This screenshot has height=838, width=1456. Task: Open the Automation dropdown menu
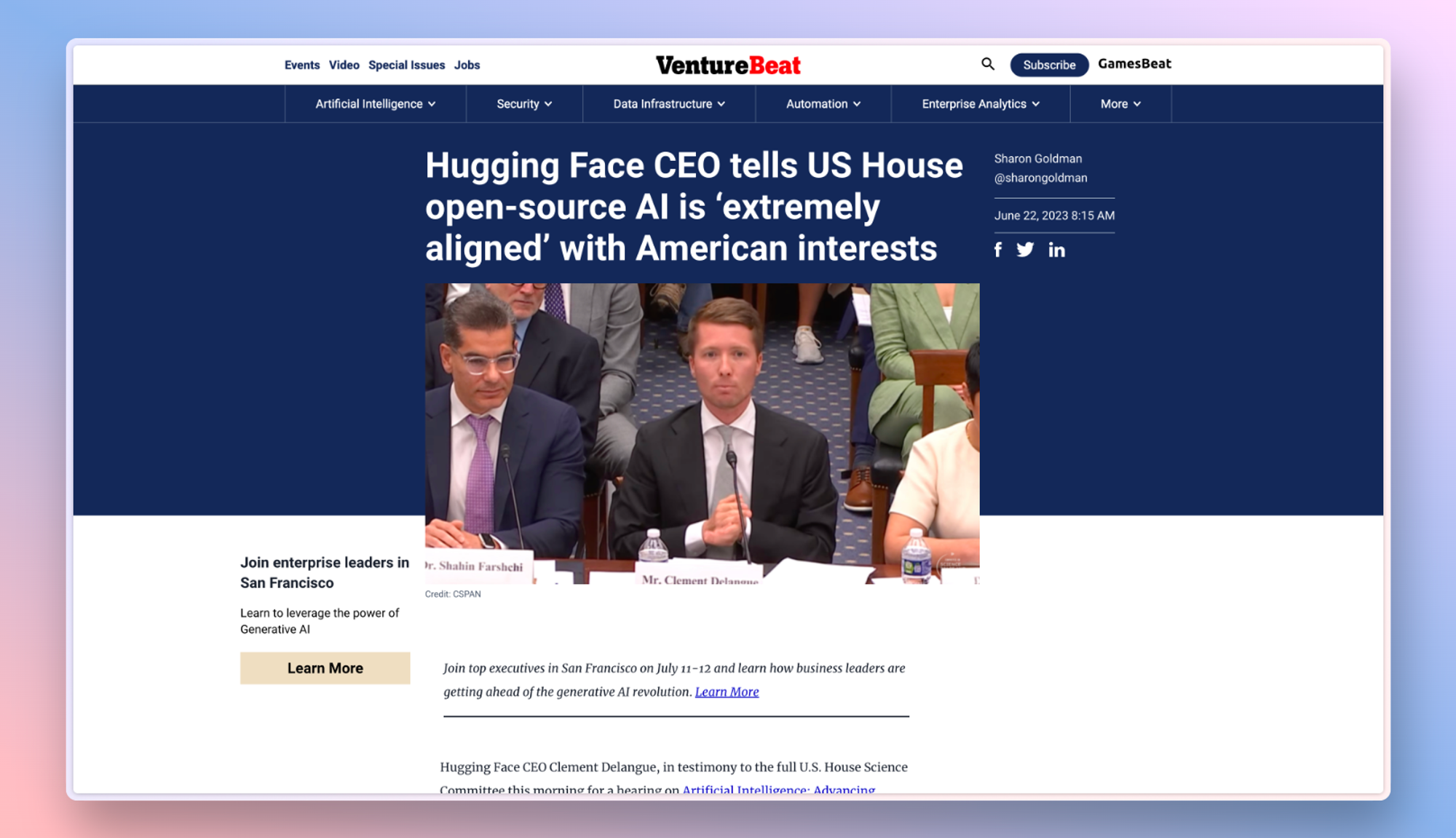point(823,104)
